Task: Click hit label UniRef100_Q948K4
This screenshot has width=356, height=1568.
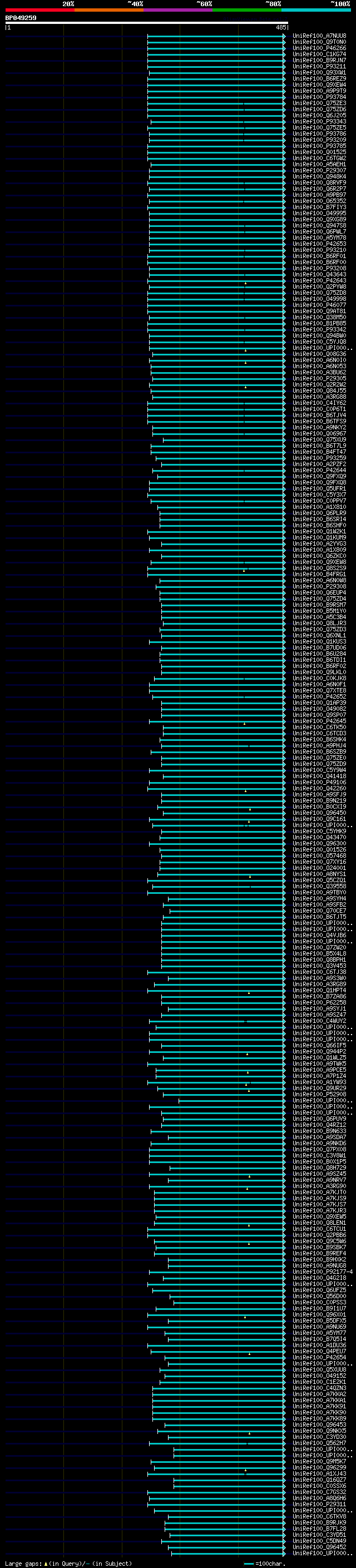Action: (319, 176)
